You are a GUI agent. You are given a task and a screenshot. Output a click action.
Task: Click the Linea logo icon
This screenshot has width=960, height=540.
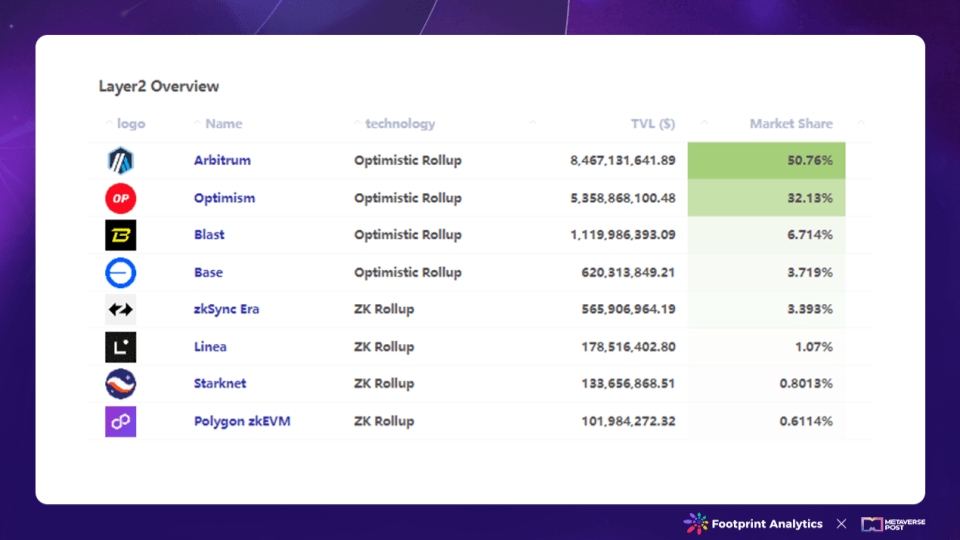click(121, 347)
